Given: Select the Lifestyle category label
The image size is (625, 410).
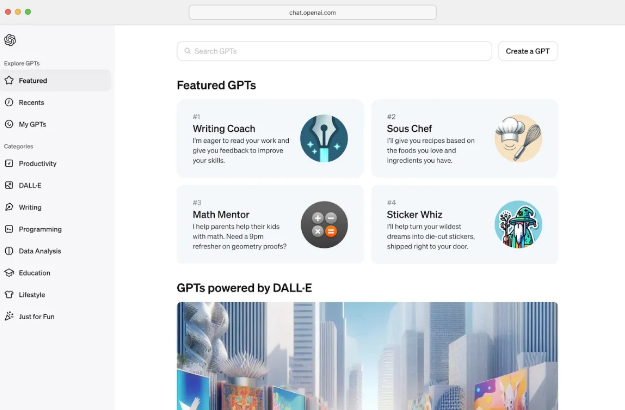Looking at the screenshot, I should click(x=32, y=295).
